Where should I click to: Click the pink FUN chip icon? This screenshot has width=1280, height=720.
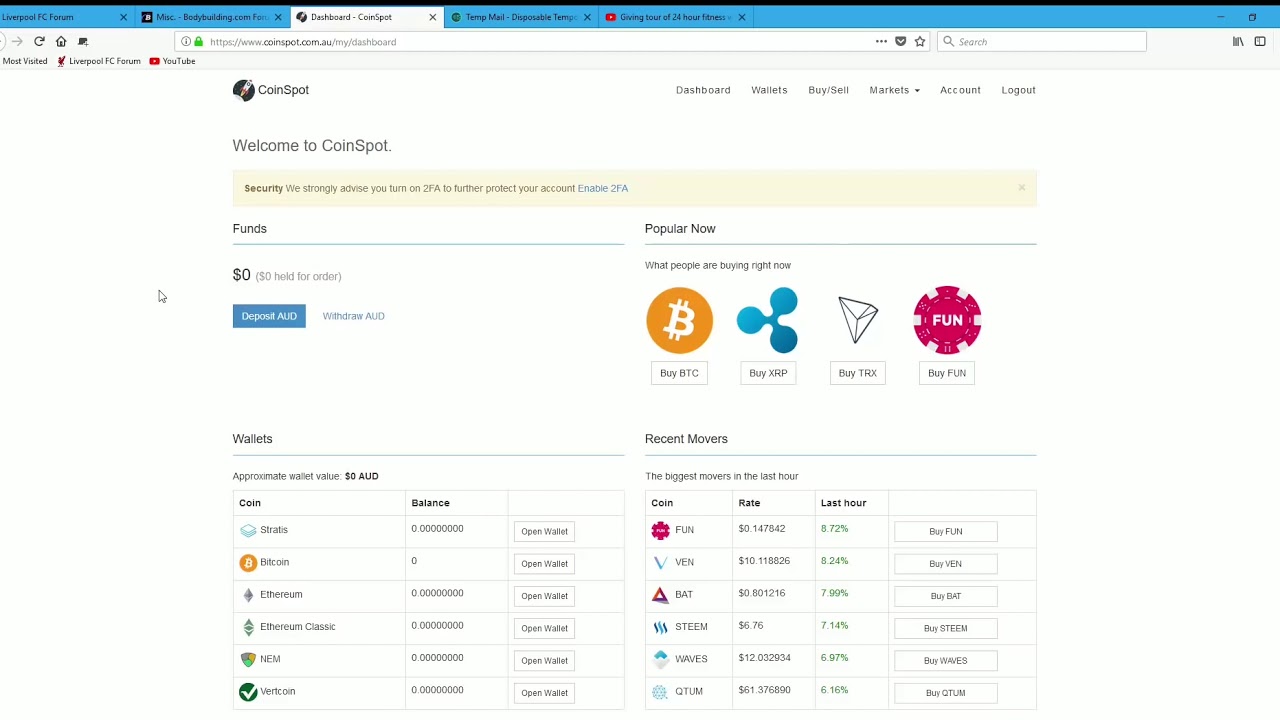947,320
